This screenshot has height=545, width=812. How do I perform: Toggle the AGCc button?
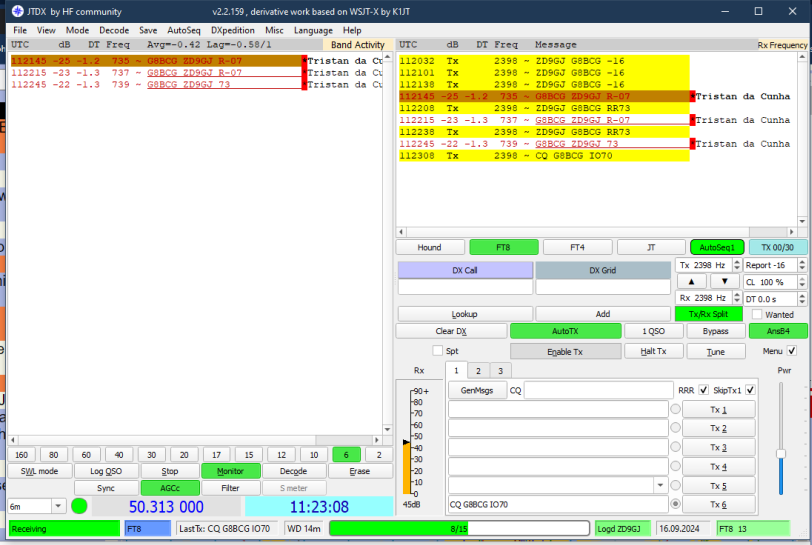point(170,488)
